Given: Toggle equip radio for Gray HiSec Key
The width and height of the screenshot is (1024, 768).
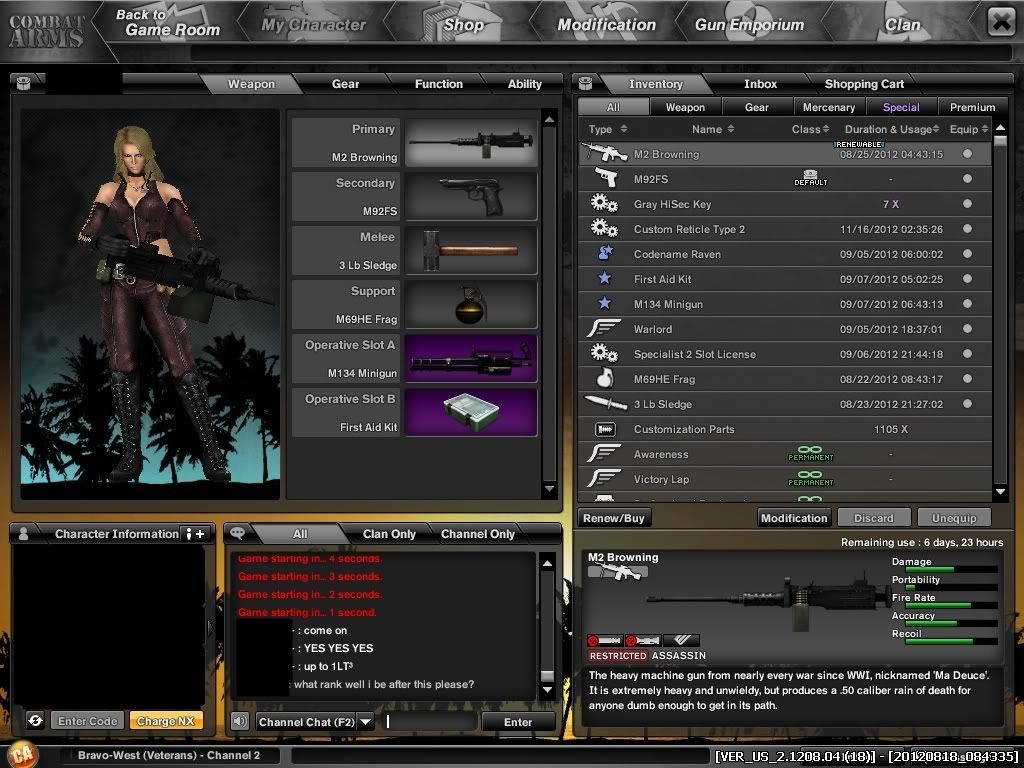Looking at the screenshot, I should [x=967, y=204].
